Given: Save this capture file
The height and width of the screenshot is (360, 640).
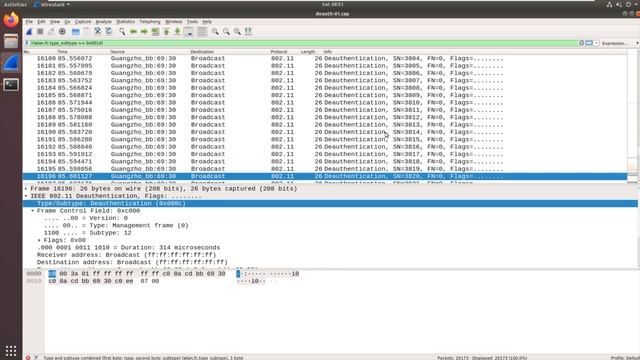Looking at the screenshot, I should [x=87, y=31].
